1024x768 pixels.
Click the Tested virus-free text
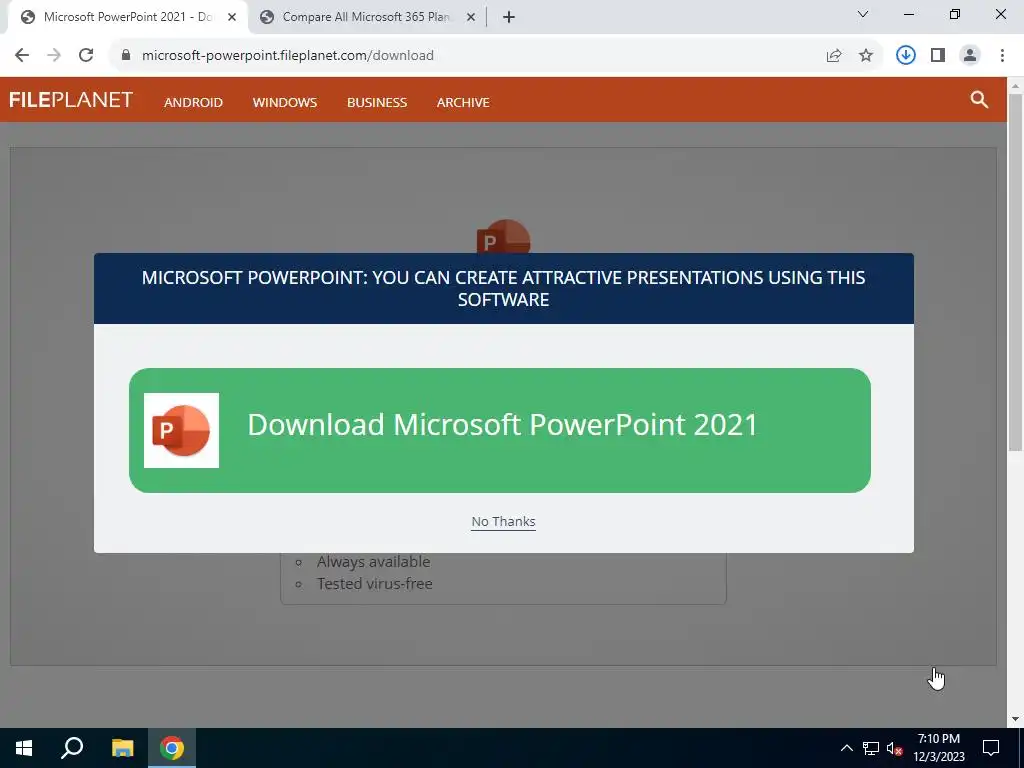375,584
